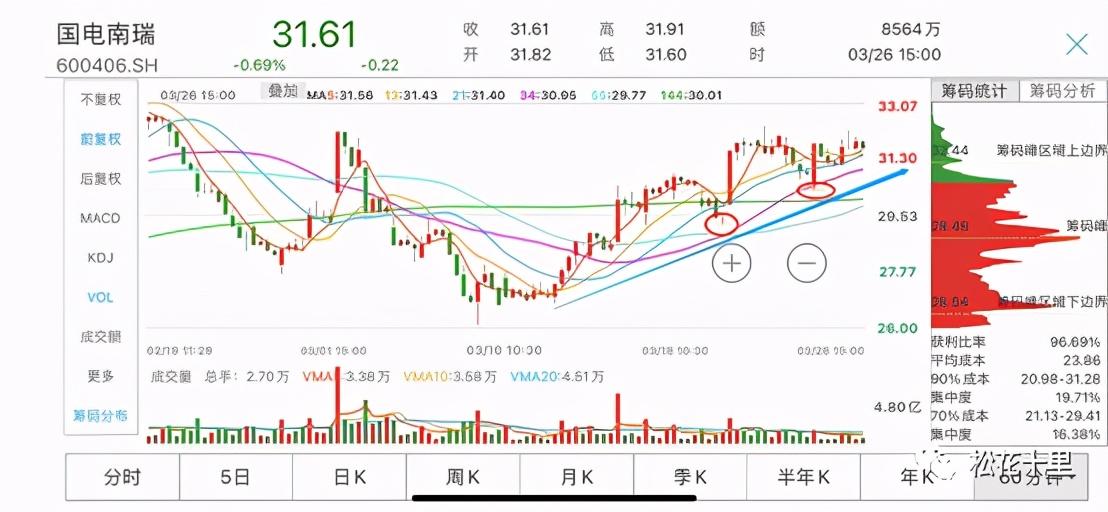Click the chip distribution histogram chart
The width and height of the screenshot is (1108, 512).
coord(1007,215)
